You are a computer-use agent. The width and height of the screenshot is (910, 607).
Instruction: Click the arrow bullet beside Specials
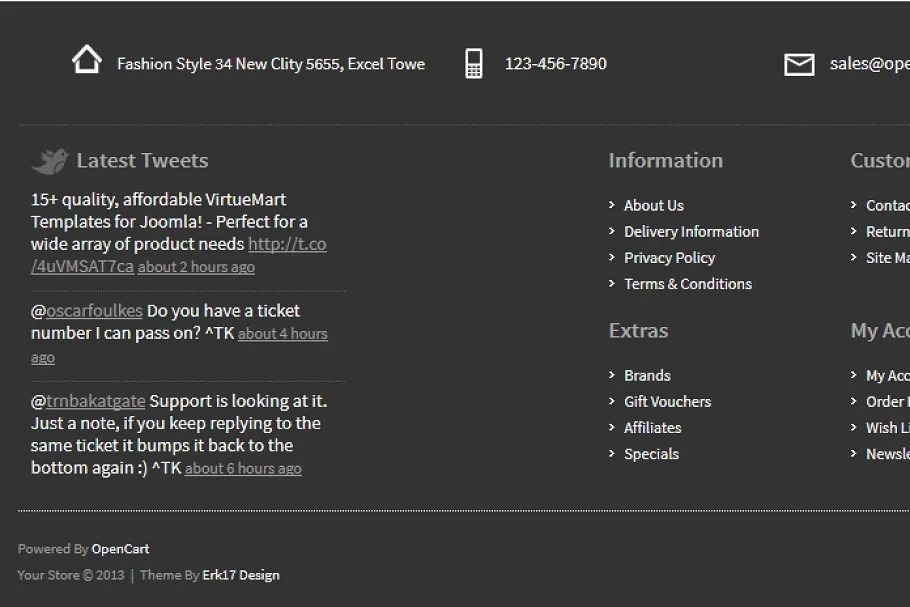612,453
